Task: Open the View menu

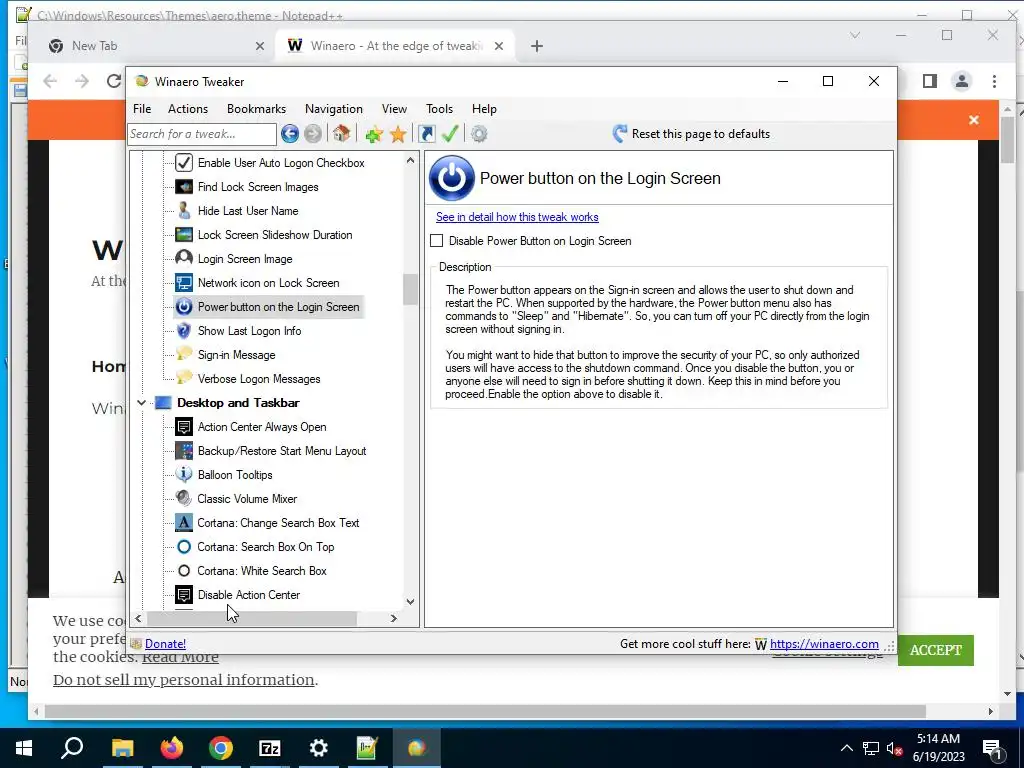Action: (394, 109)
